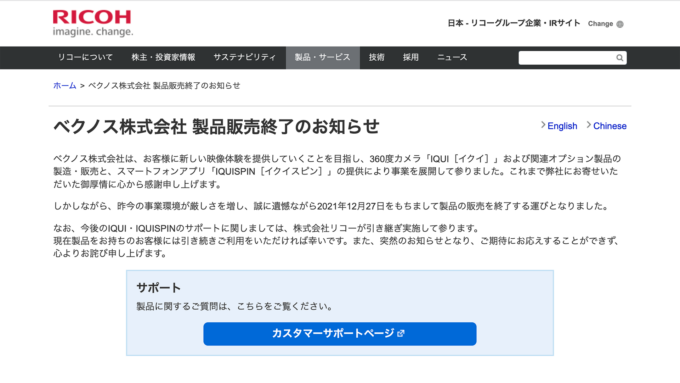
Task: Open the リコーについて menu
Action: click(x=85, y=57)
